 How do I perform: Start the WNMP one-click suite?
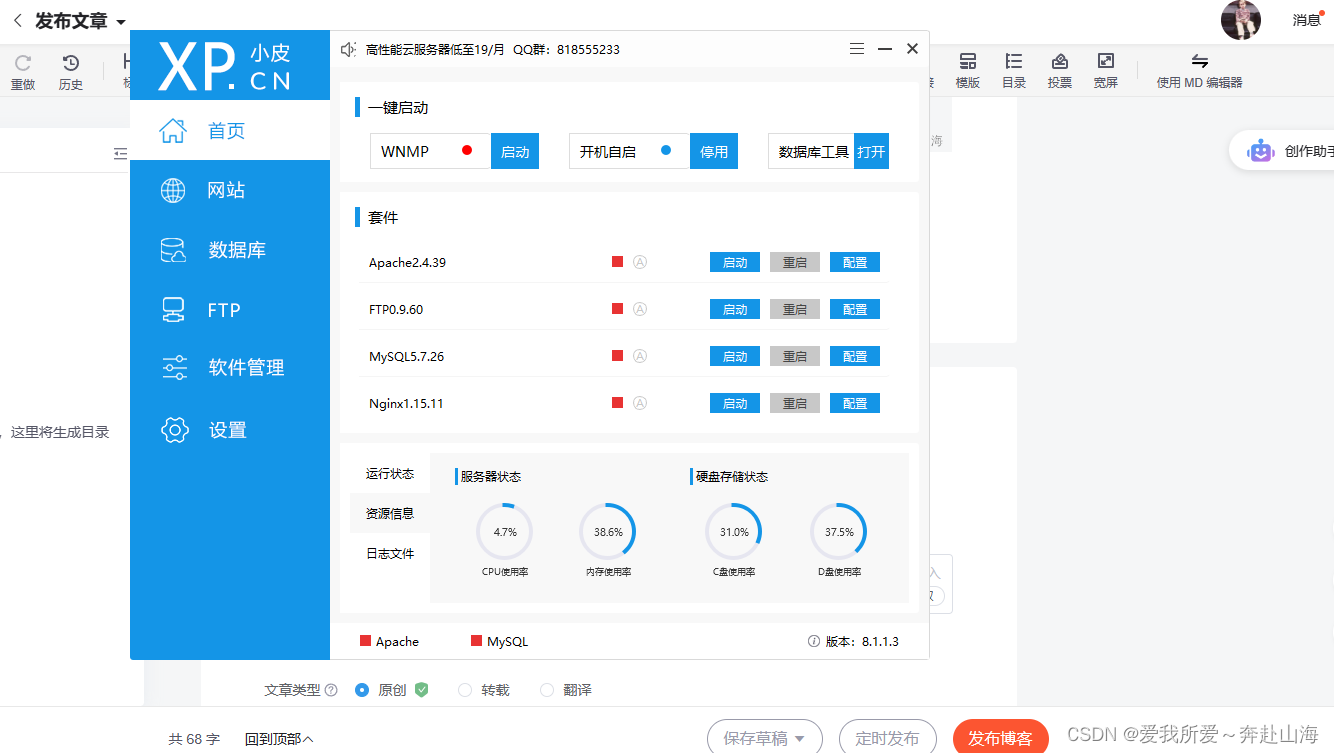pos(515,151)
